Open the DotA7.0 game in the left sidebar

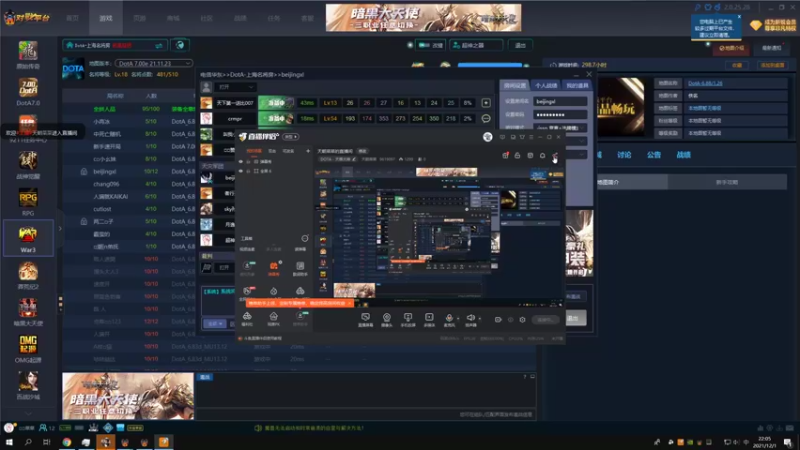(28, 92)
